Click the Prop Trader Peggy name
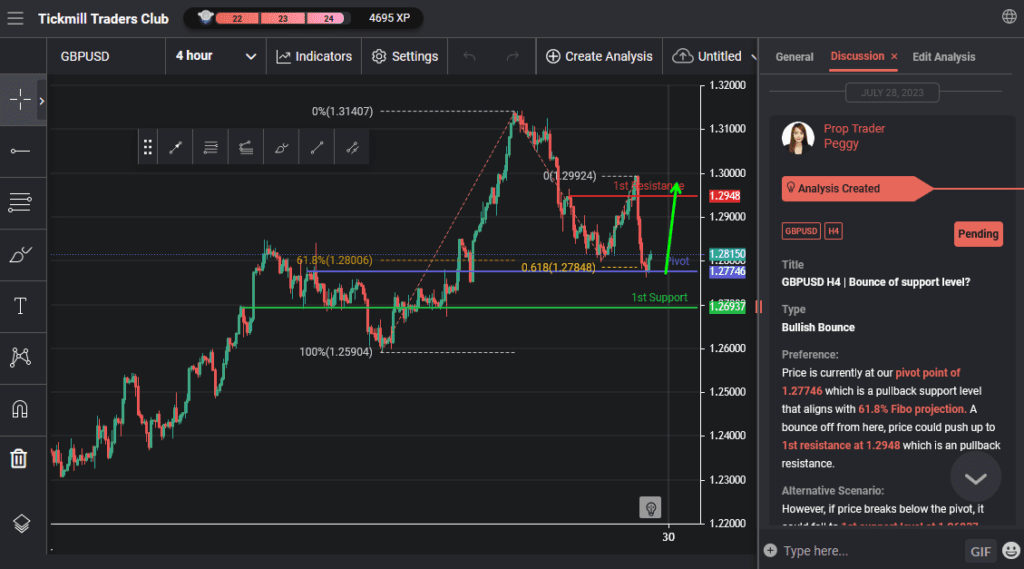This screenshot has width=1024, height=569. pos(854,136)
